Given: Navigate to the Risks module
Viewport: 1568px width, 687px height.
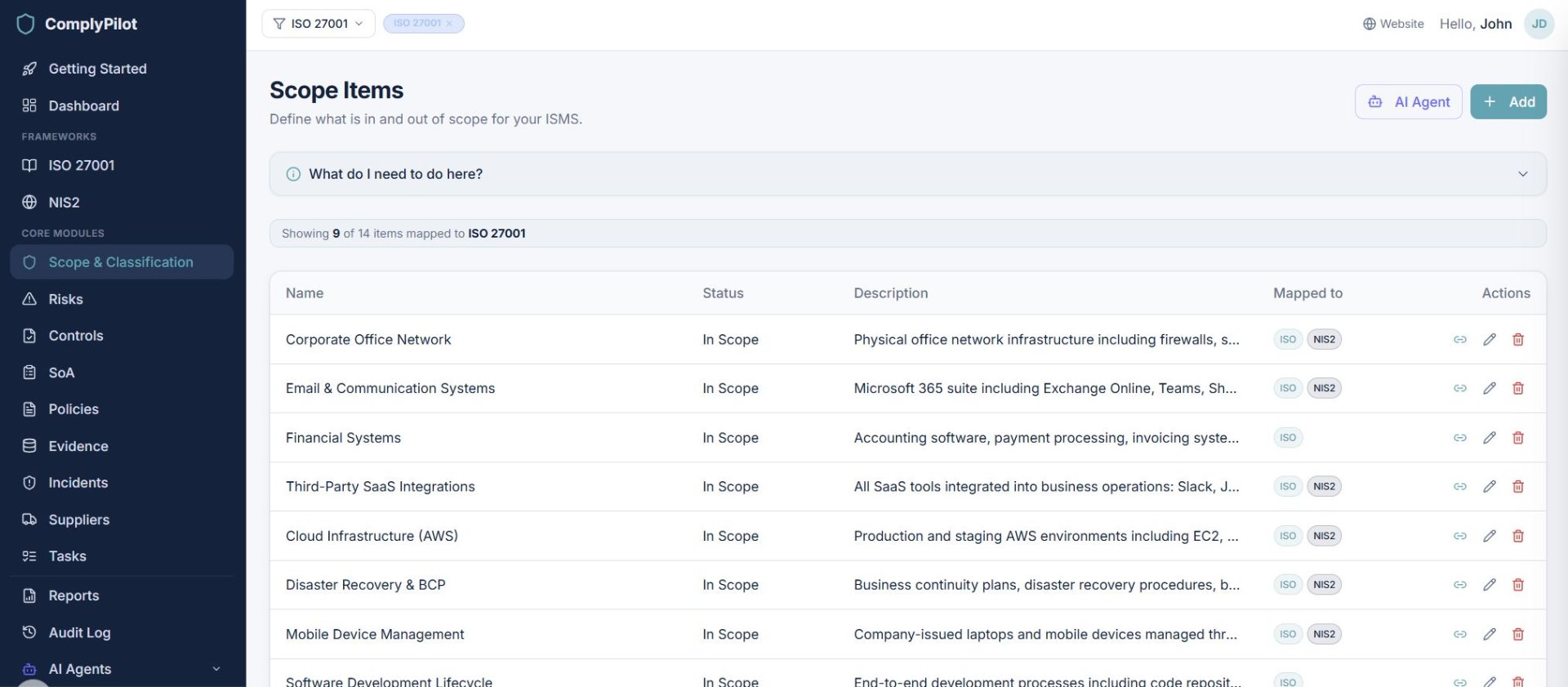Looking at the screenshot, I should pyautogui.click(x=122, y=299).
